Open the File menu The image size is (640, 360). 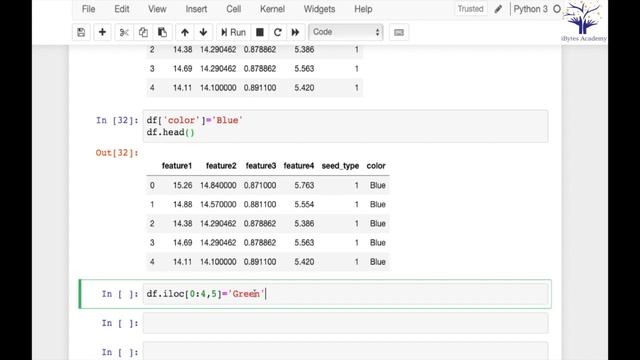click(x=88, y=9)
